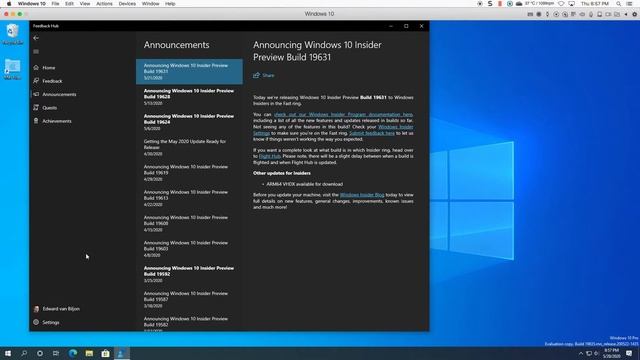The height and width of the screenshot is (360, 640).
Task: Open Feedback Hub Settings
Action: 51,322
